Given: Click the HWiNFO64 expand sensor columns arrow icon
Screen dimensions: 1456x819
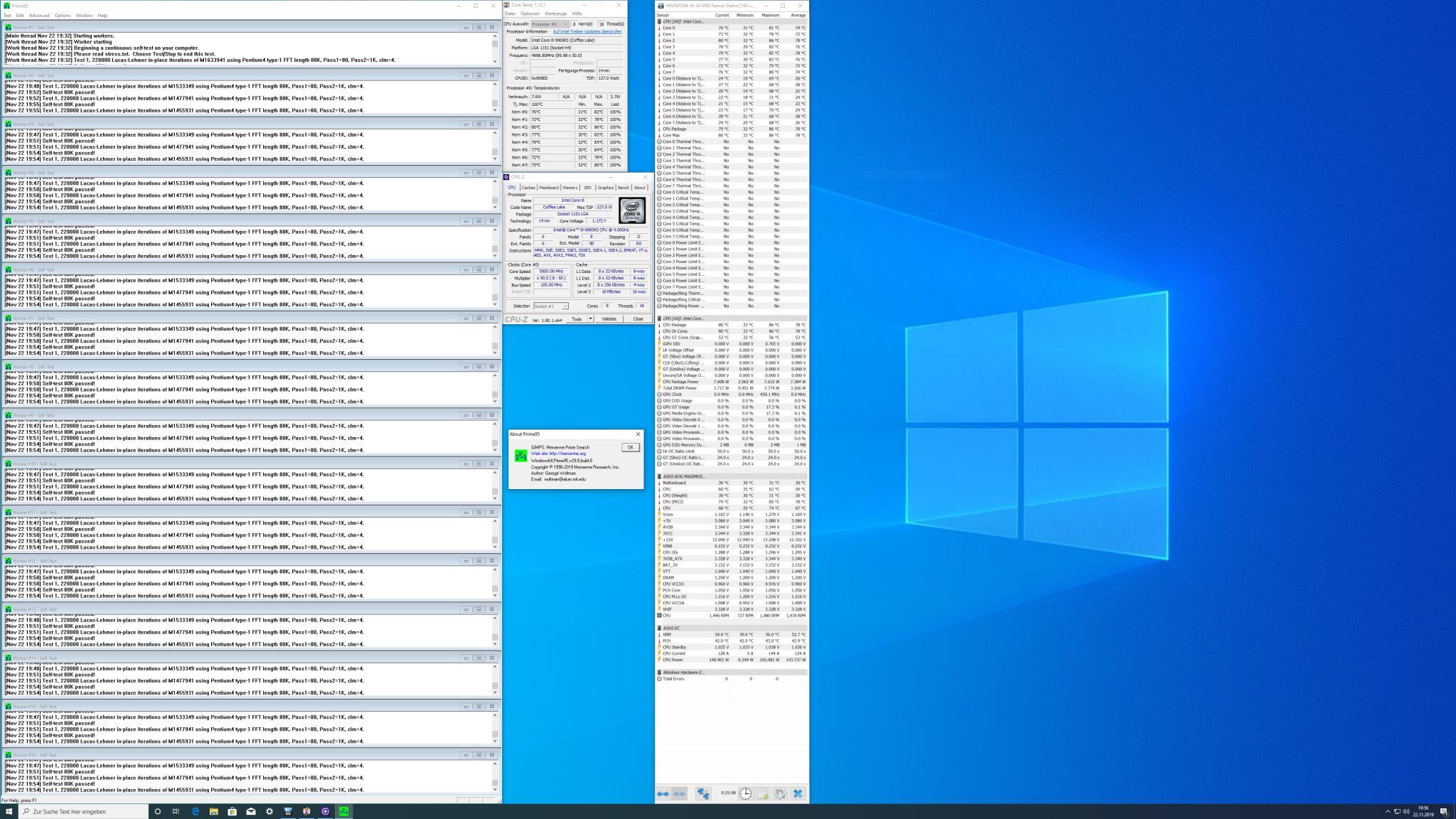Looking at the screenshot, I should coord(663,793).
